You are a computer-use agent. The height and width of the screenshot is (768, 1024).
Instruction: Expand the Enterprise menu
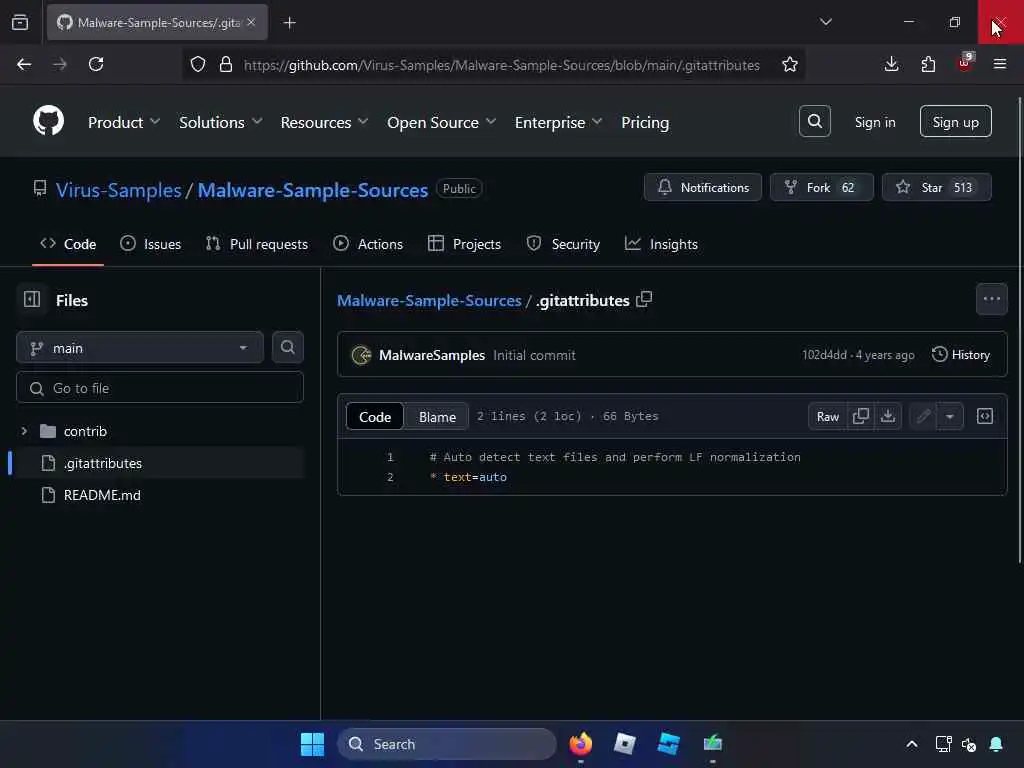tap(558, 122)
